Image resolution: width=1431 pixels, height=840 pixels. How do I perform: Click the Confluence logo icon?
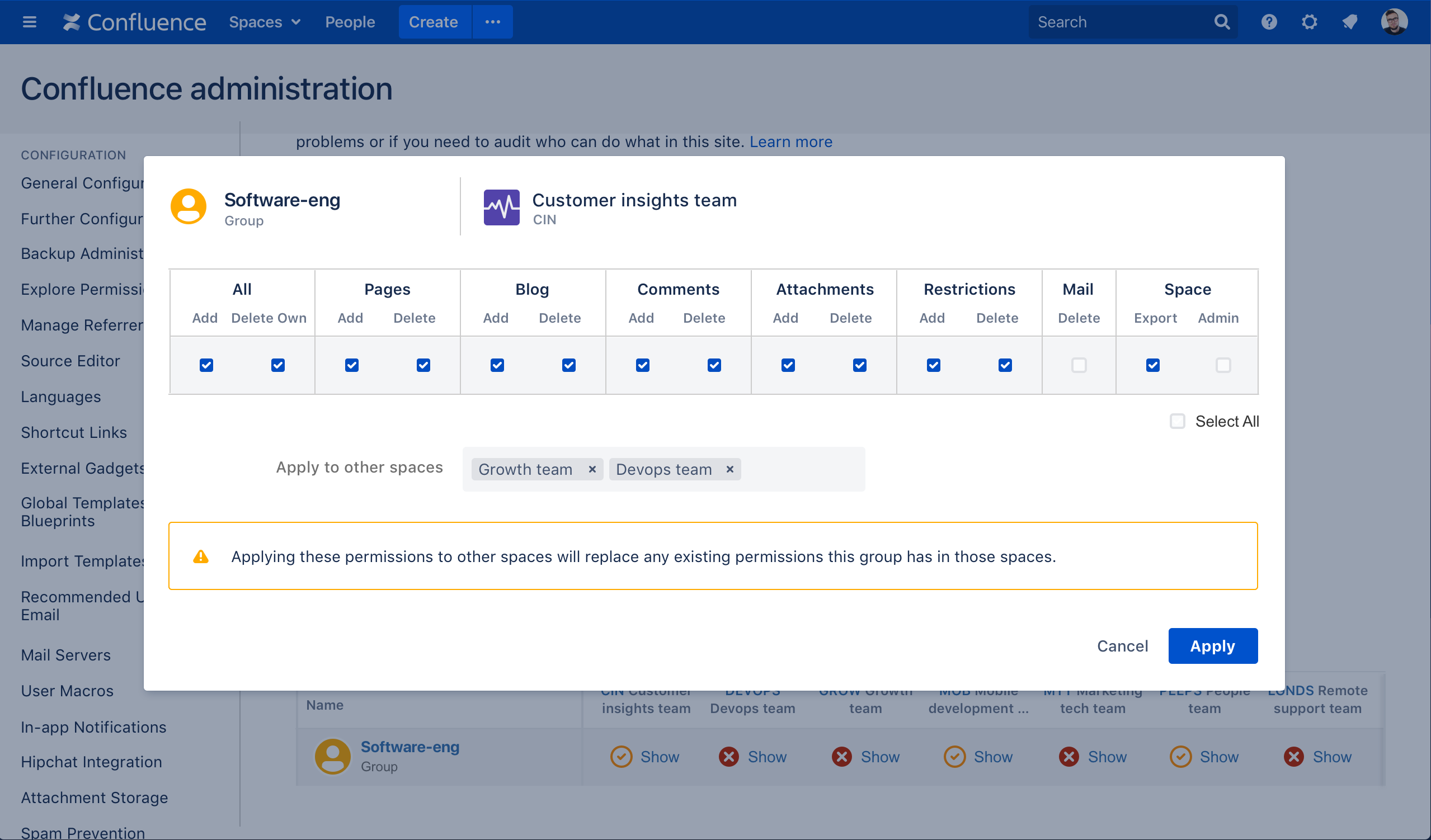71,22
